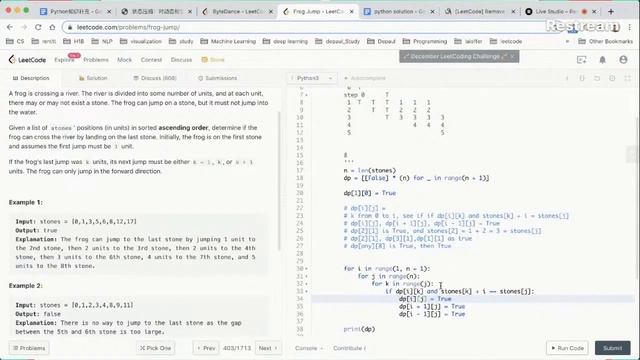Switch to the Solution tab

coord(93,78)
